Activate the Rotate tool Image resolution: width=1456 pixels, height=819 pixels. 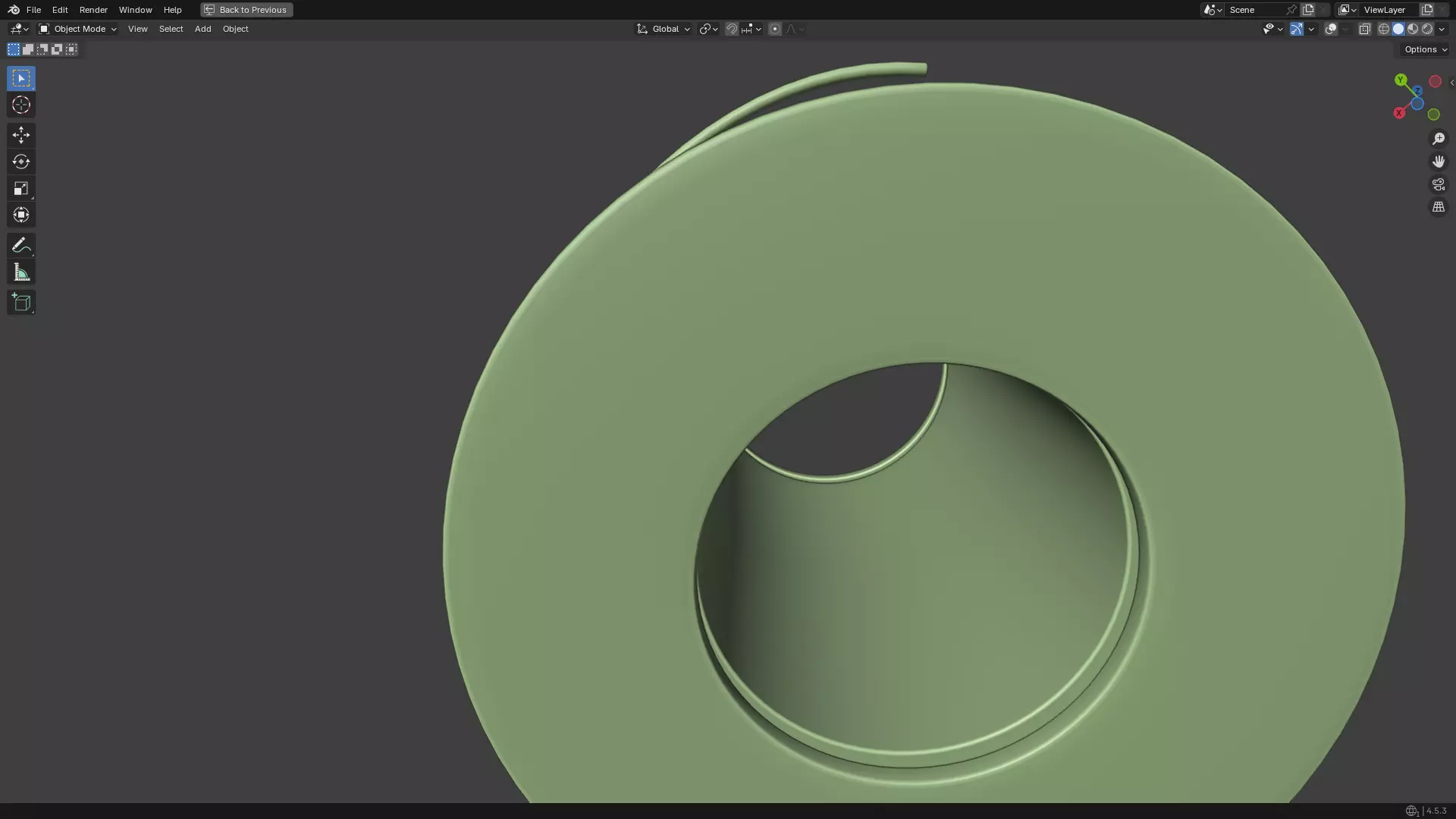tap(21, 162)
